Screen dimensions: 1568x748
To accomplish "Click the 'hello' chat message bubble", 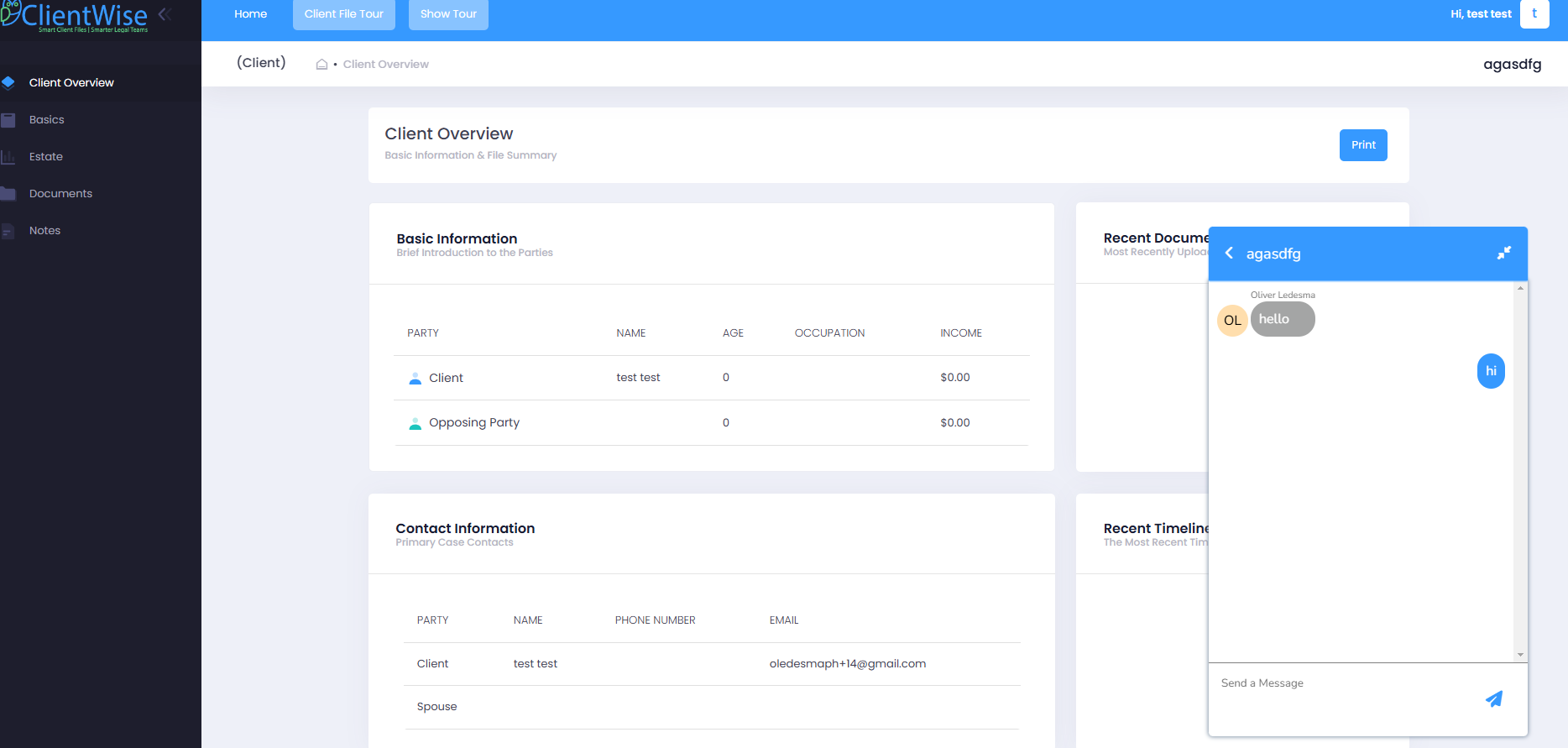I will [1283, 320].
